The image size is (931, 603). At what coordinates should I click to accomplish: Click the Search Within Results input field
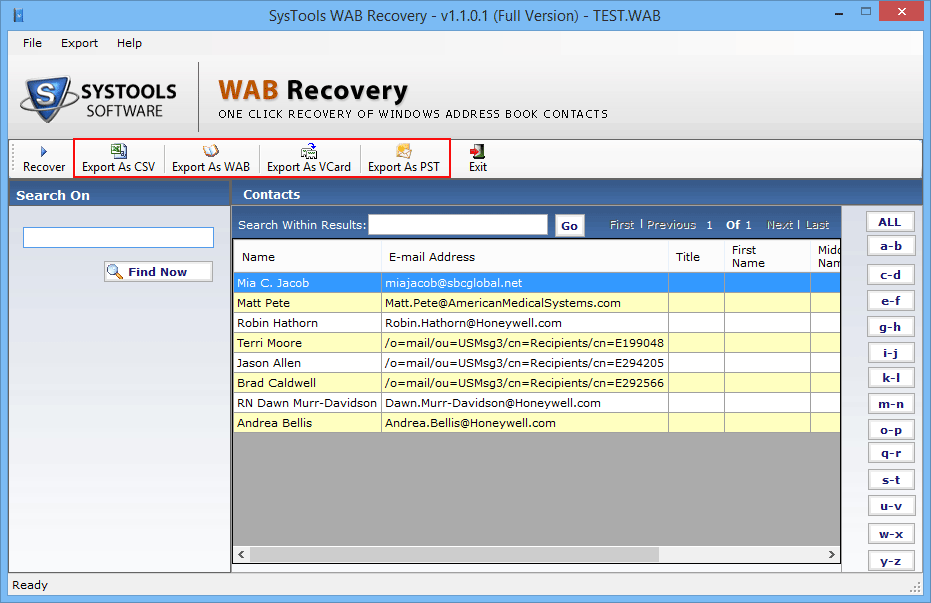pos(457,224)
